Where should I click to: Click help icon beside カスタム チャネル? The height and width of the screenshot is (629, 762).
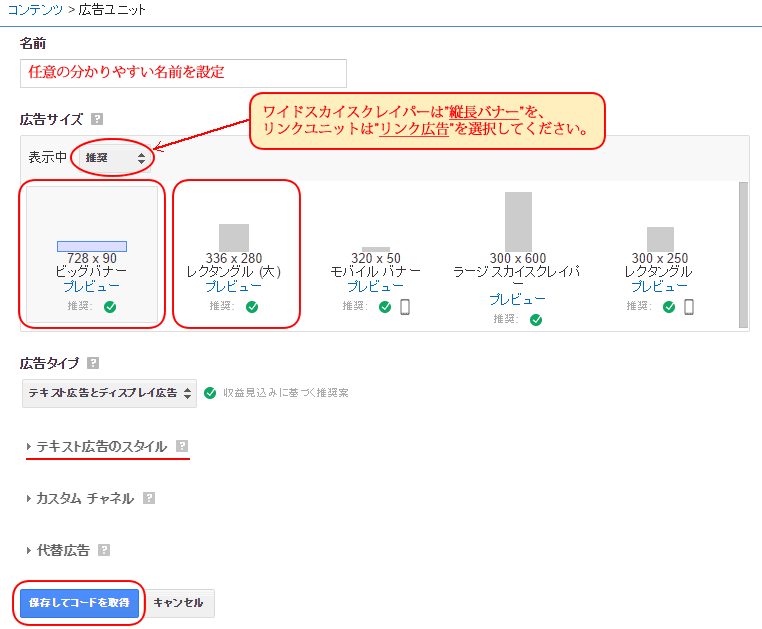149,498
